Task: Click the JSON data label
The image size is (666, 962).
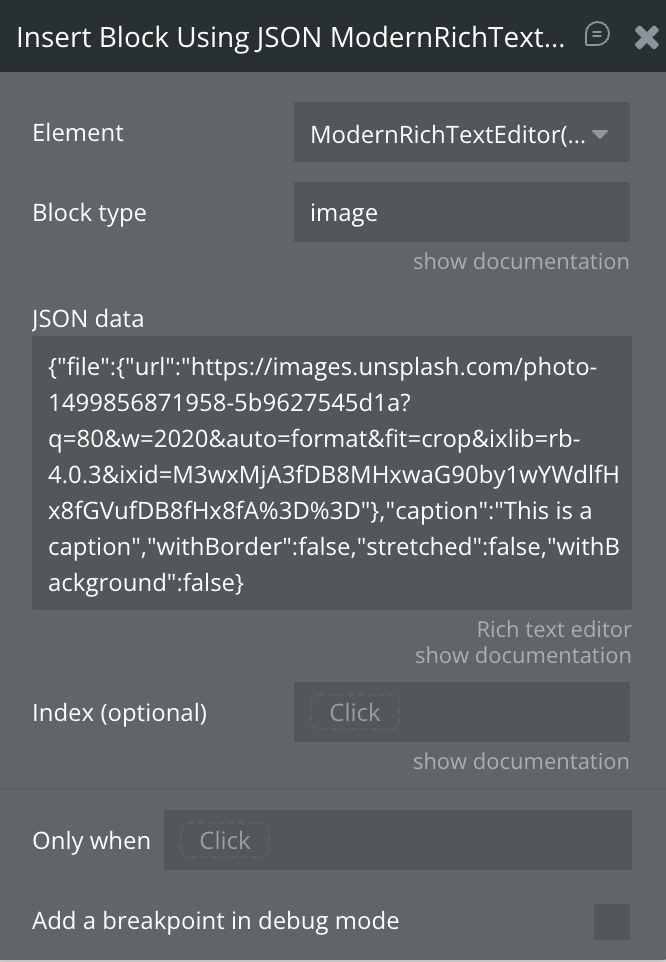Action: pyautogui.click(x=88, y=319)
